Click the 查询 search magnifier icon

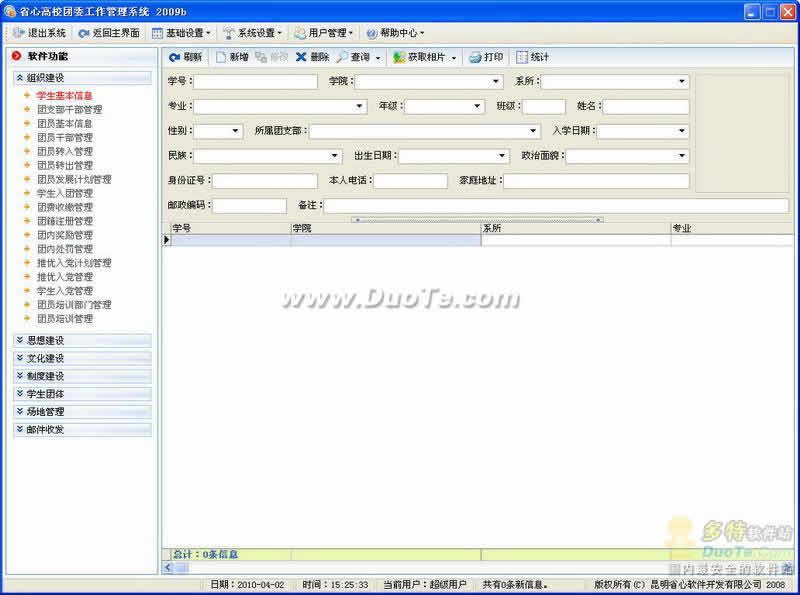click(x=343, y=58)
